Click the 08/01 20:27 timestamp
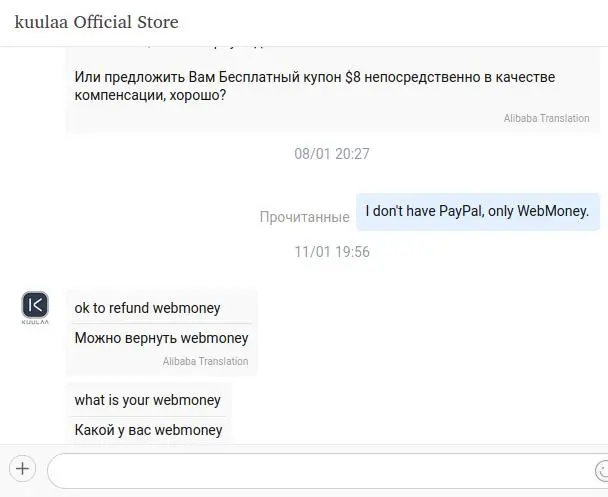The image size is (608, 497). (x=332, y=154)
